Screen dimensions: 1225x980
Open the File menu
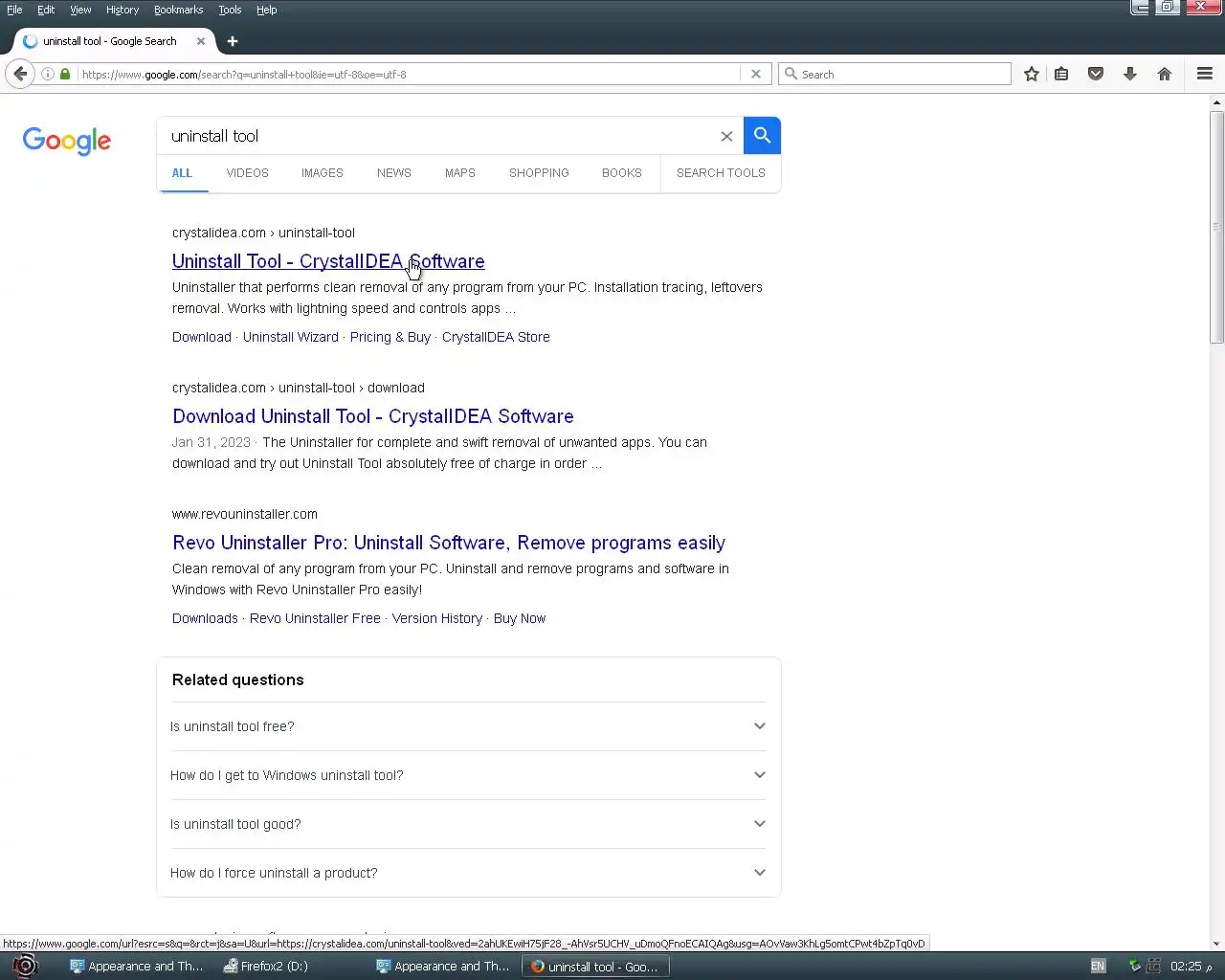(14, 10)
